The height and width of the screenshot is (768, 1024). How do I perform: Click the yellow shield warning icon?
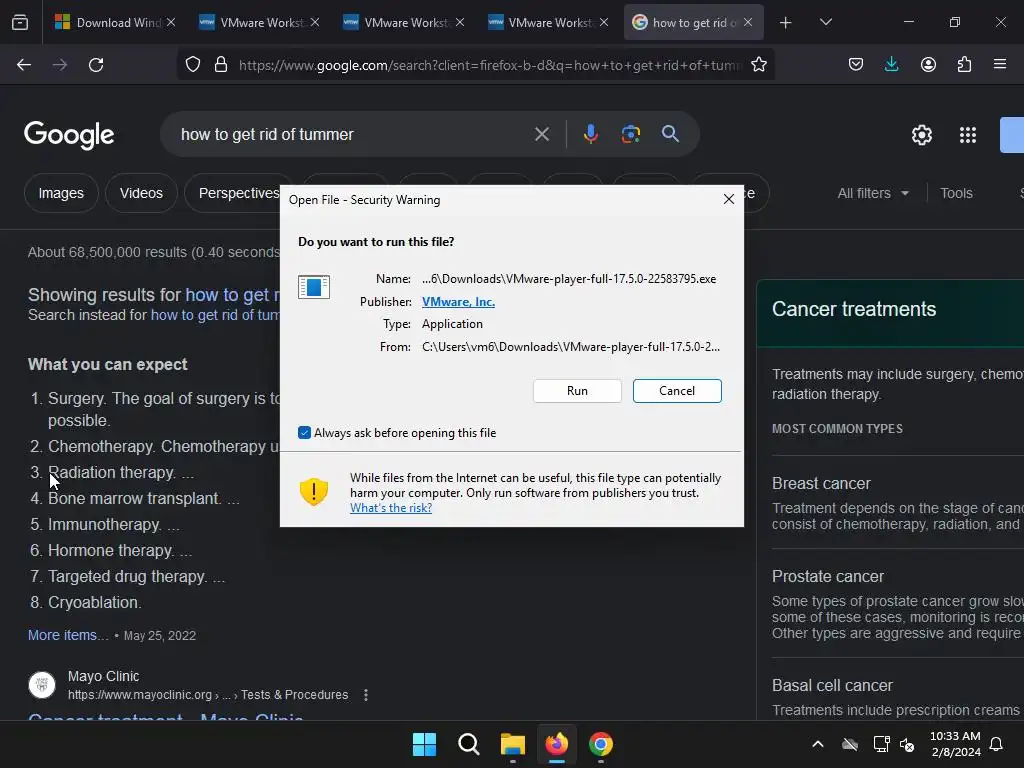click(x=313, y=491)
